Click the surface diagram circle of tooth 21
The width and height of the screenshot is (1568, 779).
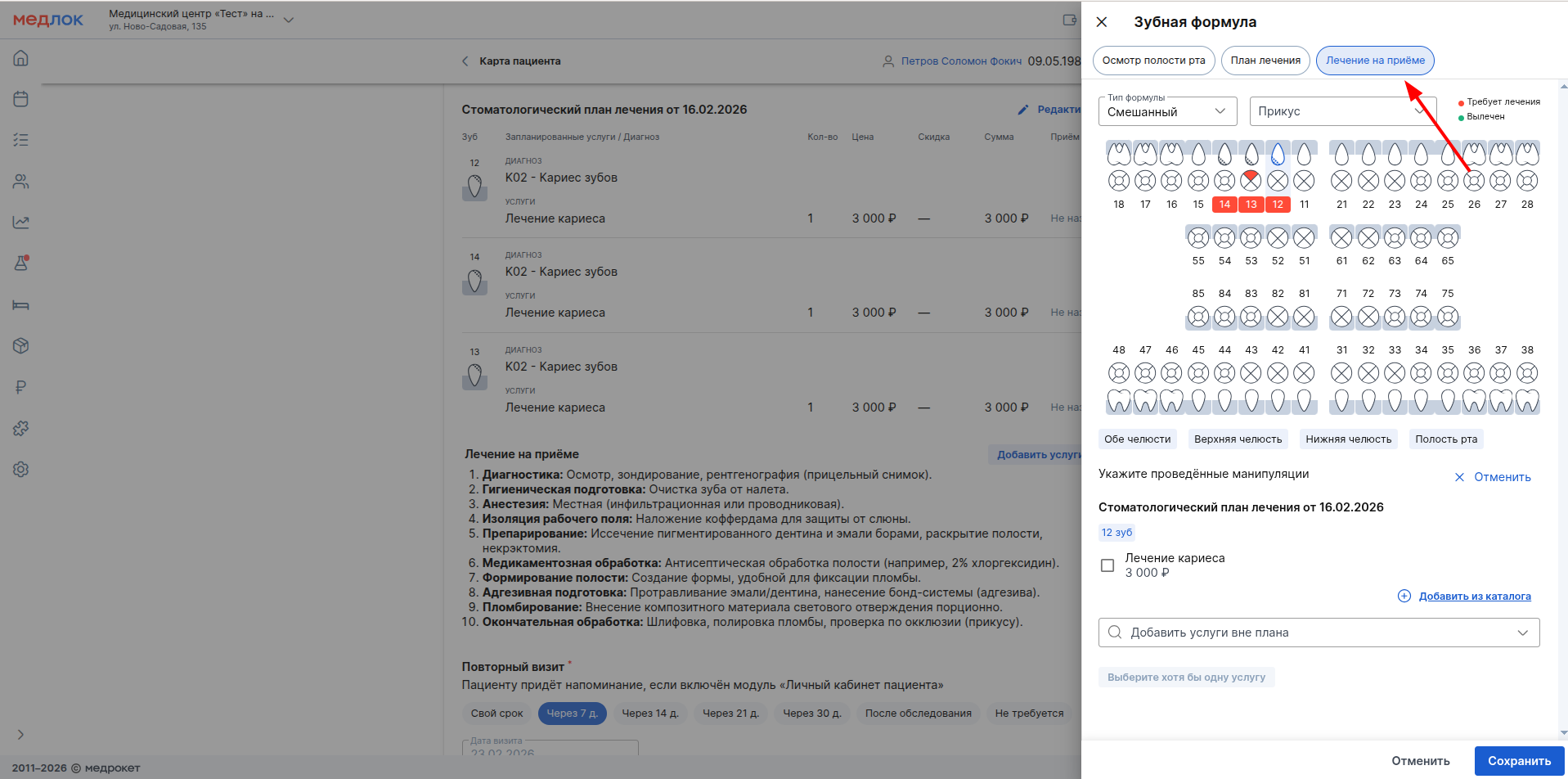coord(1341,181)
